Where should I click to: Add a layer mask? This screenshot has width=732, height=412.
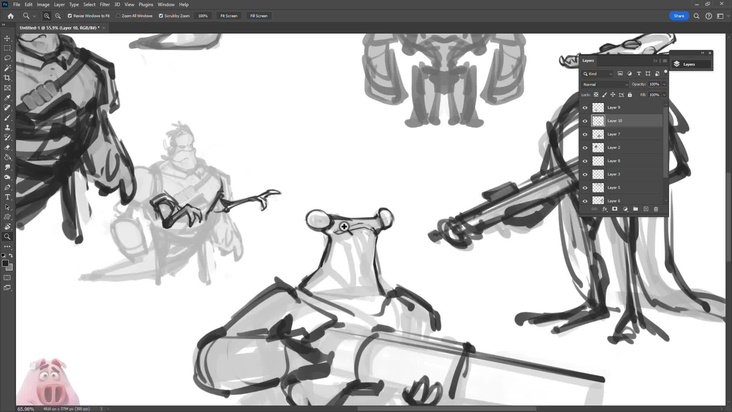pyautogui.click(x=615, y=209)
